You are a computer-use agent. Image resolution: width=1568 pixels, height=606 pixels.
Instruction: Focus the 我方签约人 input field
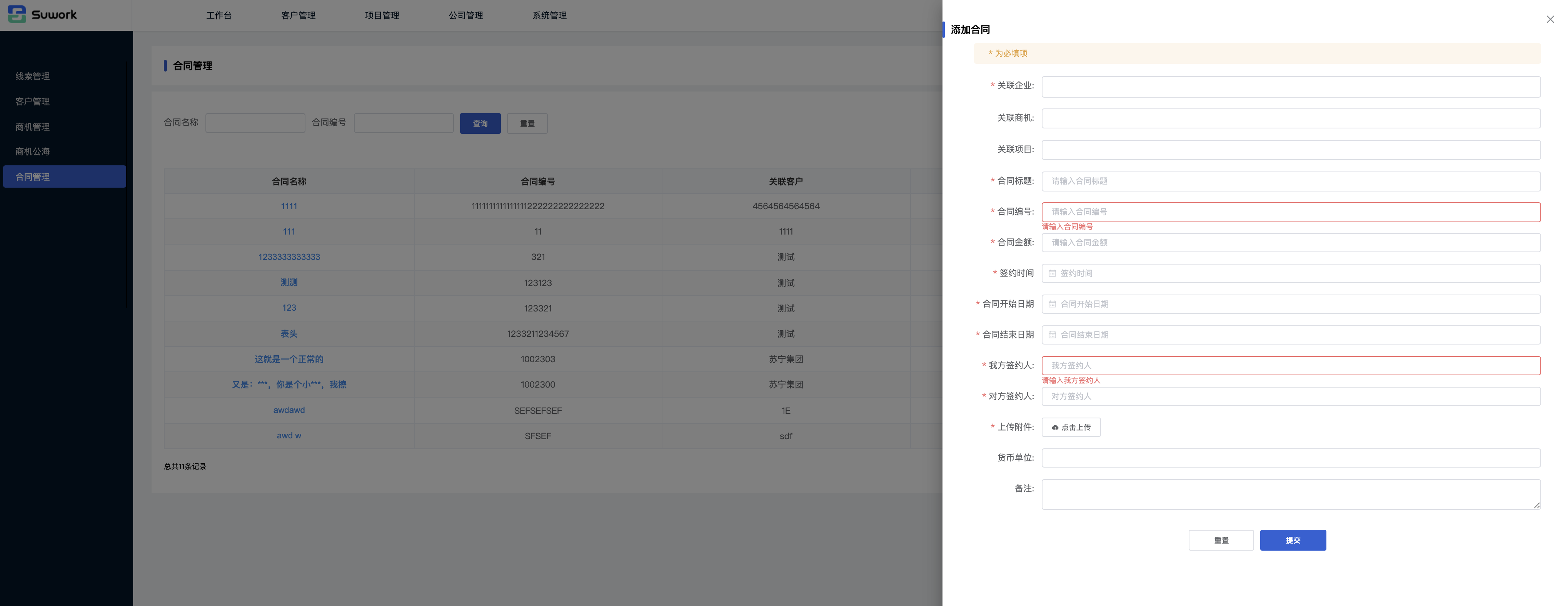pos(1290,366)
